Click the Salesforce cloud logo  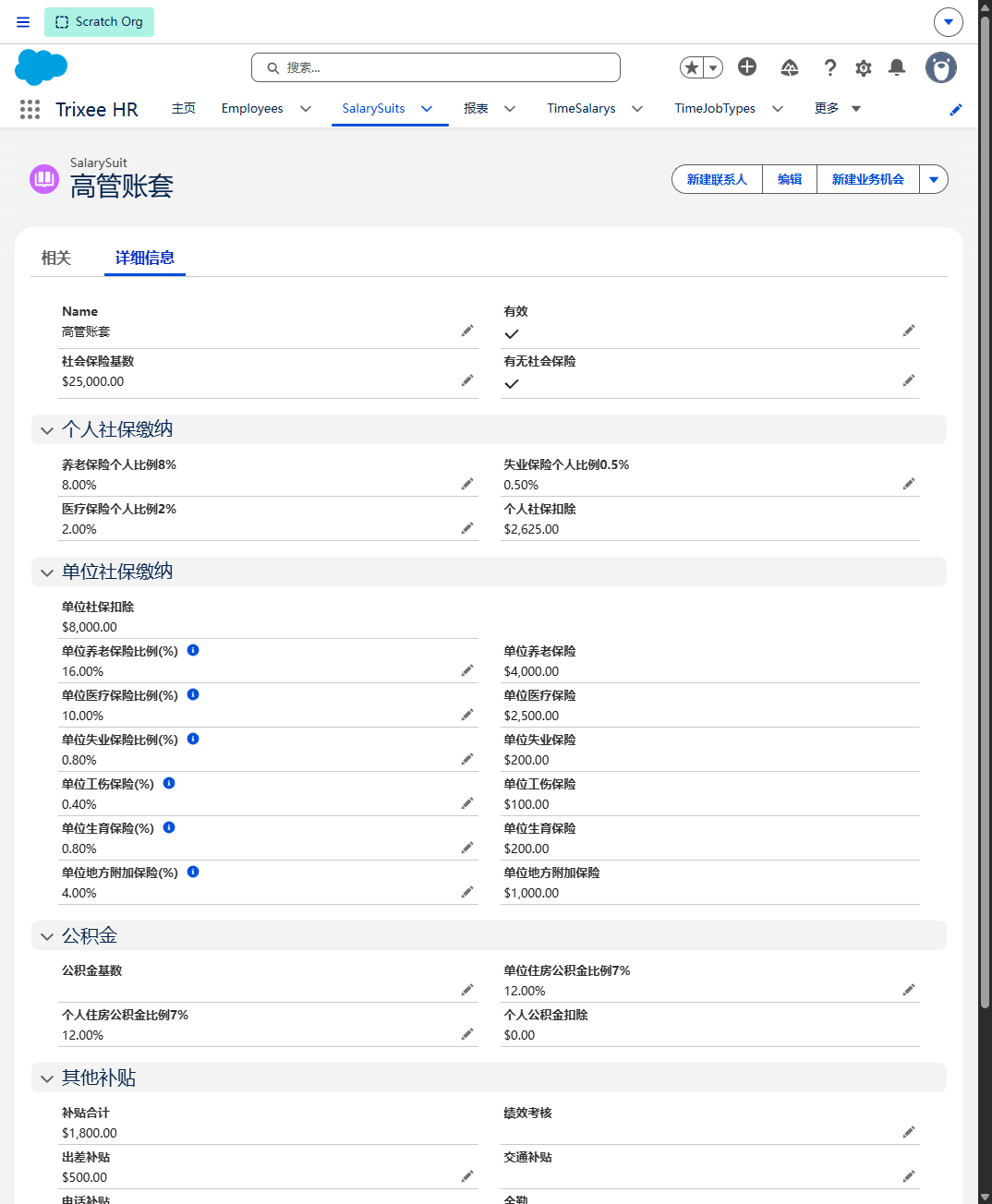click(42, 67)
